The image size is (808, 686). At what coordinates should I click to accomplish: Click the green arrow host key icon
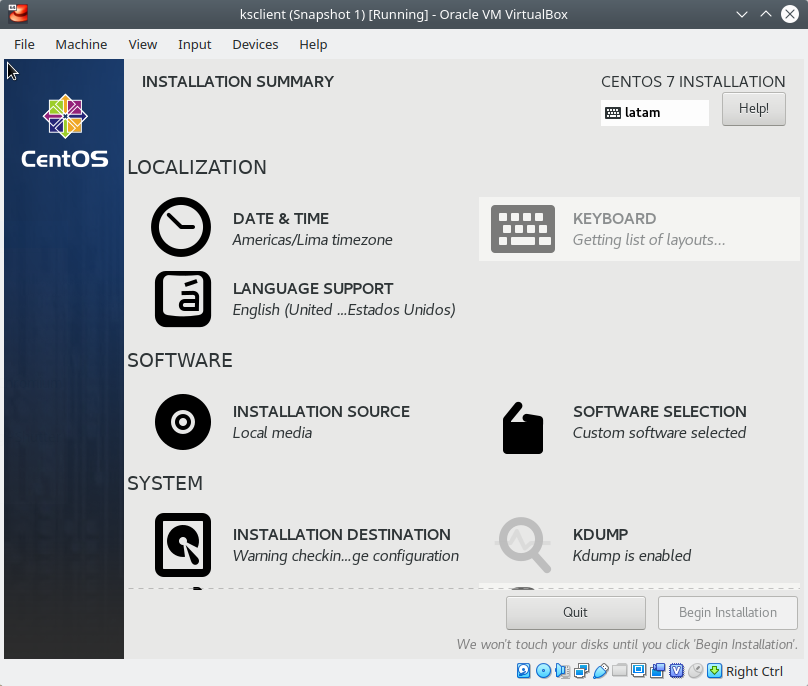(714, 671)
